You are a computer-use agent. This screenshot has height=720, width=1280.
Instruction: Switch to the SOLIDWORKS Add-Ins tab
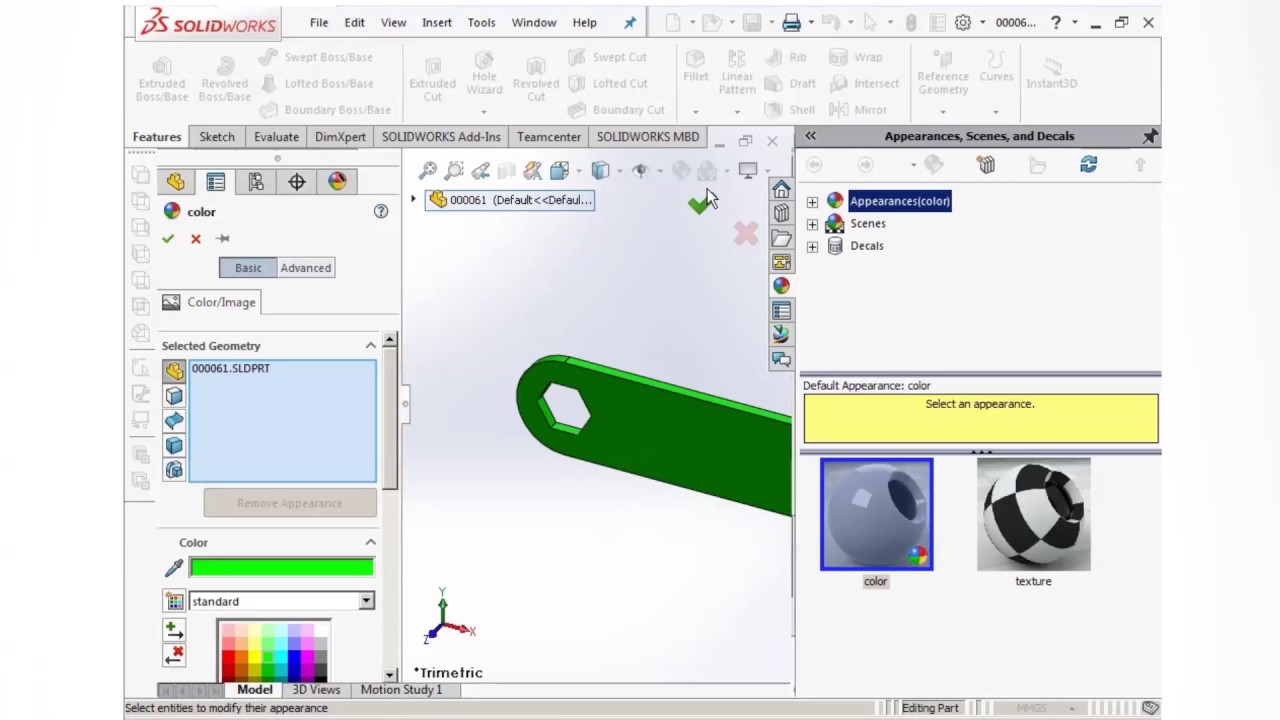point(441,136)
